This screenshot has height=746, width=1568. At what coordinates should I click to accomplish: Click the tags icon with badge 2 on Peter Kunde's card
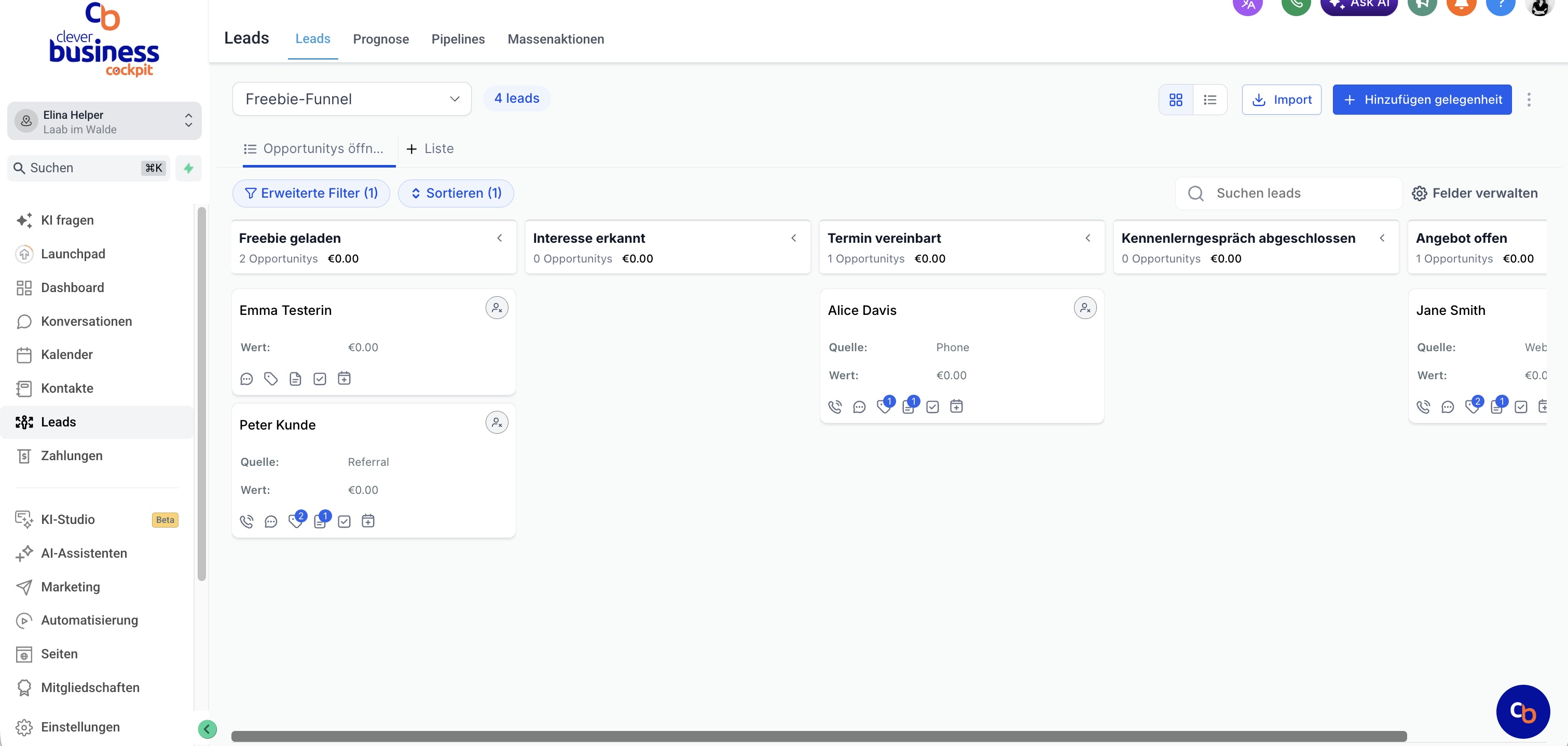296,520
